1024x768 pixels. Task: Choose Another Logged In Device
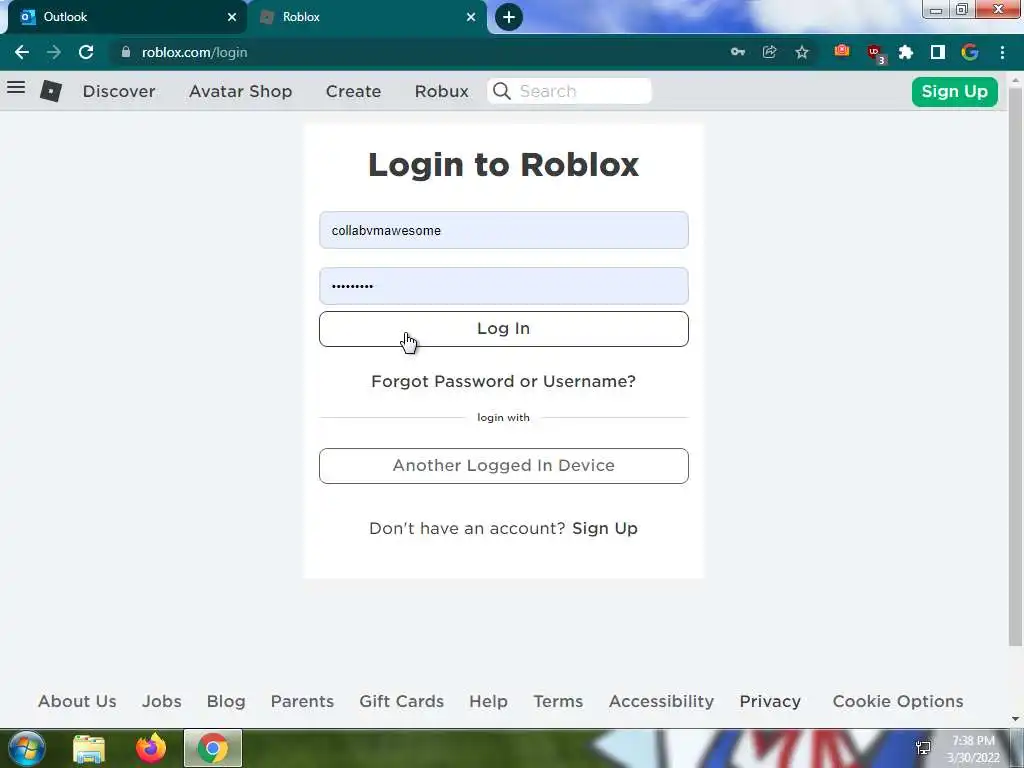click(504, 466)
